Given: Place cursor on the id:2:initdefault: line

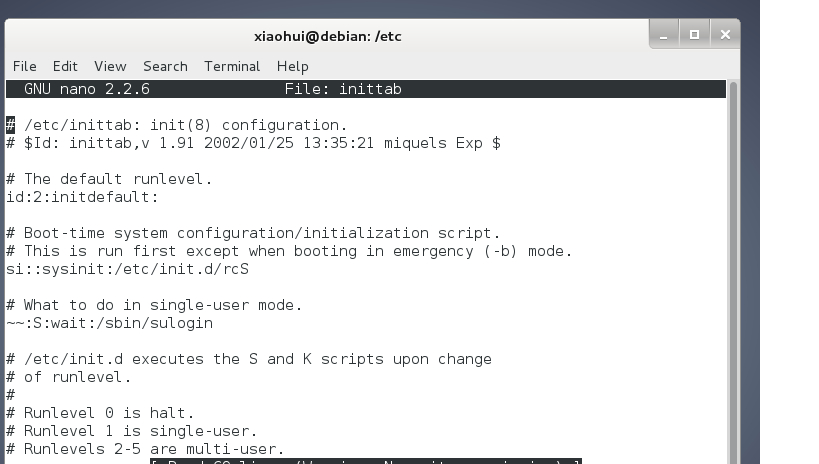Looking at the screenshot, I should click(x=82, y=197).
